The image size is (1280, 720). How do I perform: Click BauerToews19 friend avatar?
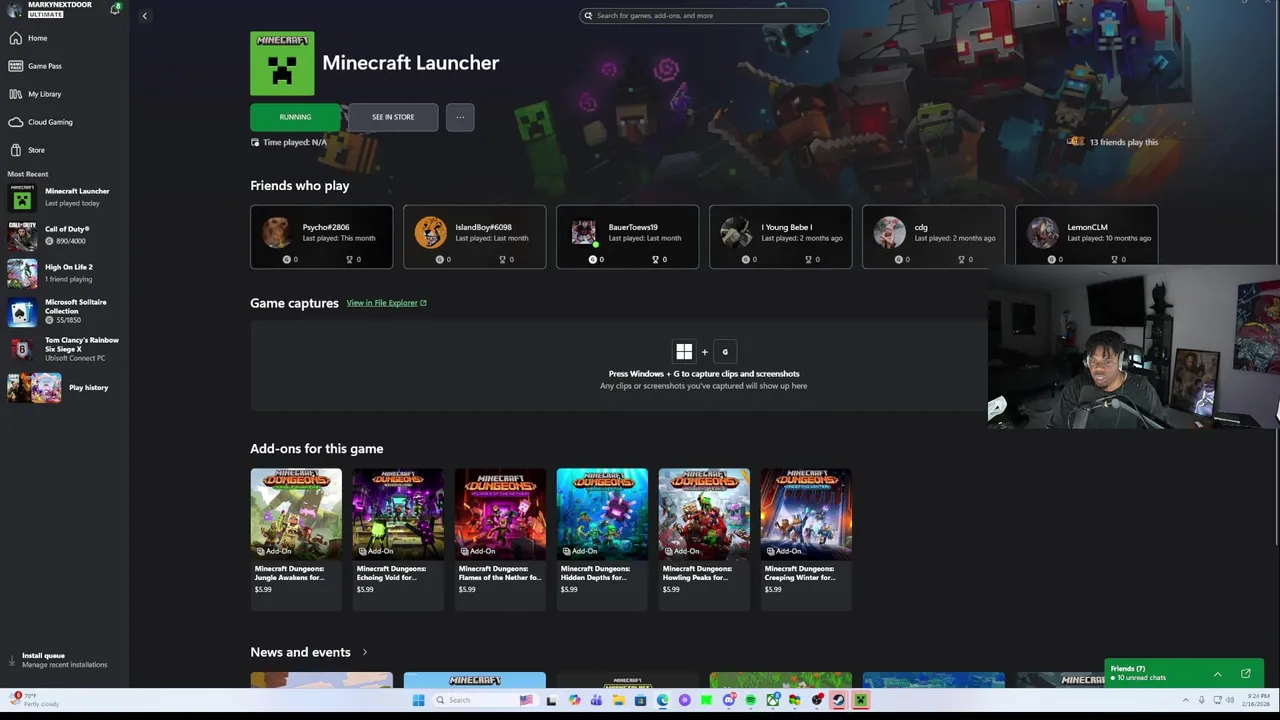[583, 232]
